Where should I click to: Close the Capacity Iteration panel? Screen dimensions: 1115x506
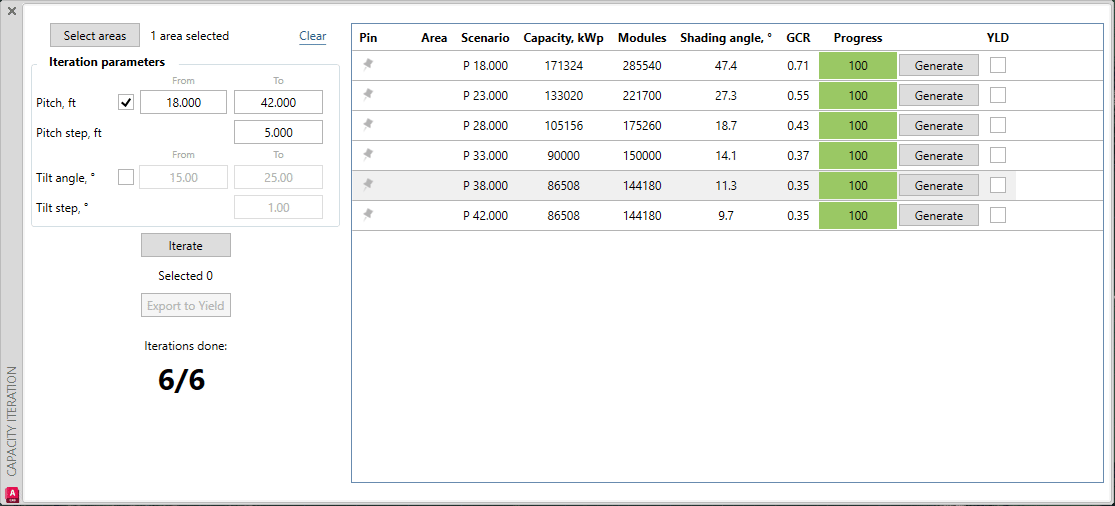[11, 11]
